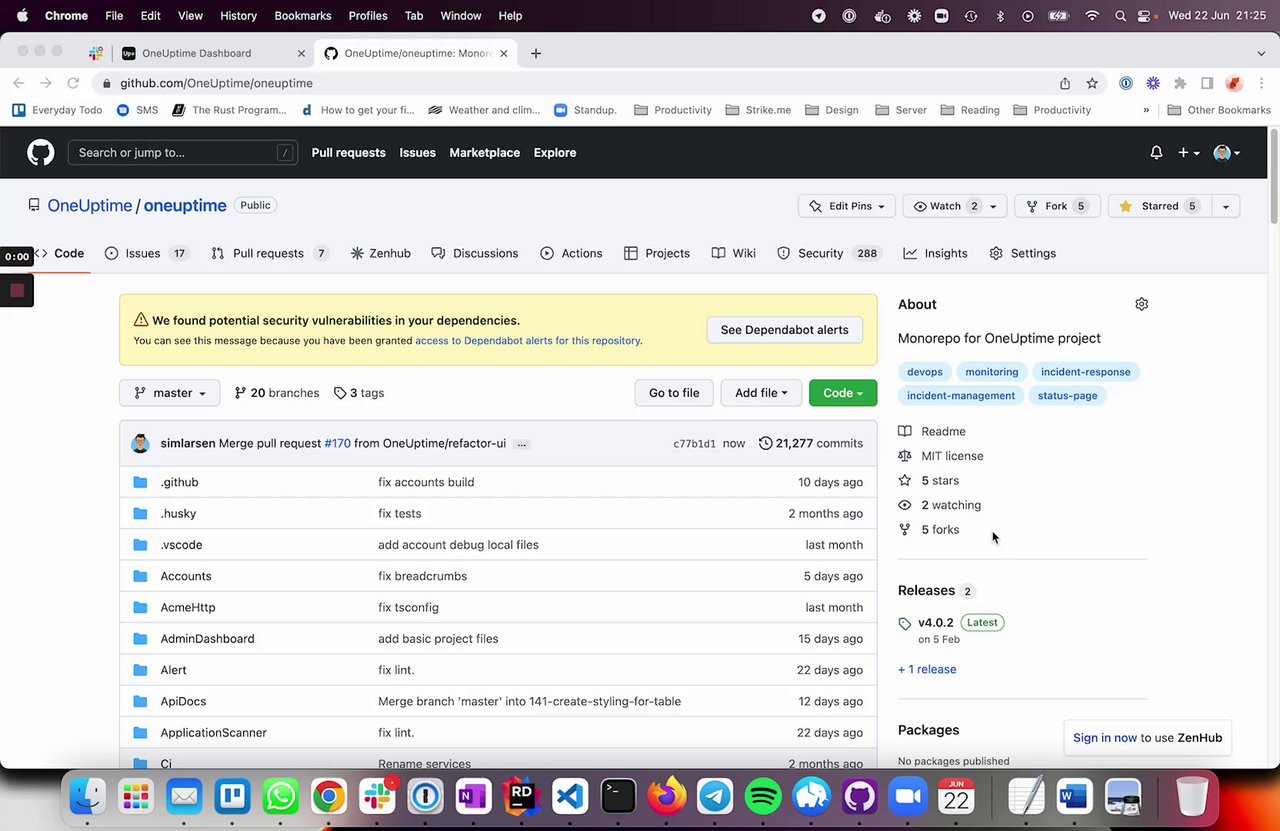Open Slack from the dock

[x=377, y=796]
